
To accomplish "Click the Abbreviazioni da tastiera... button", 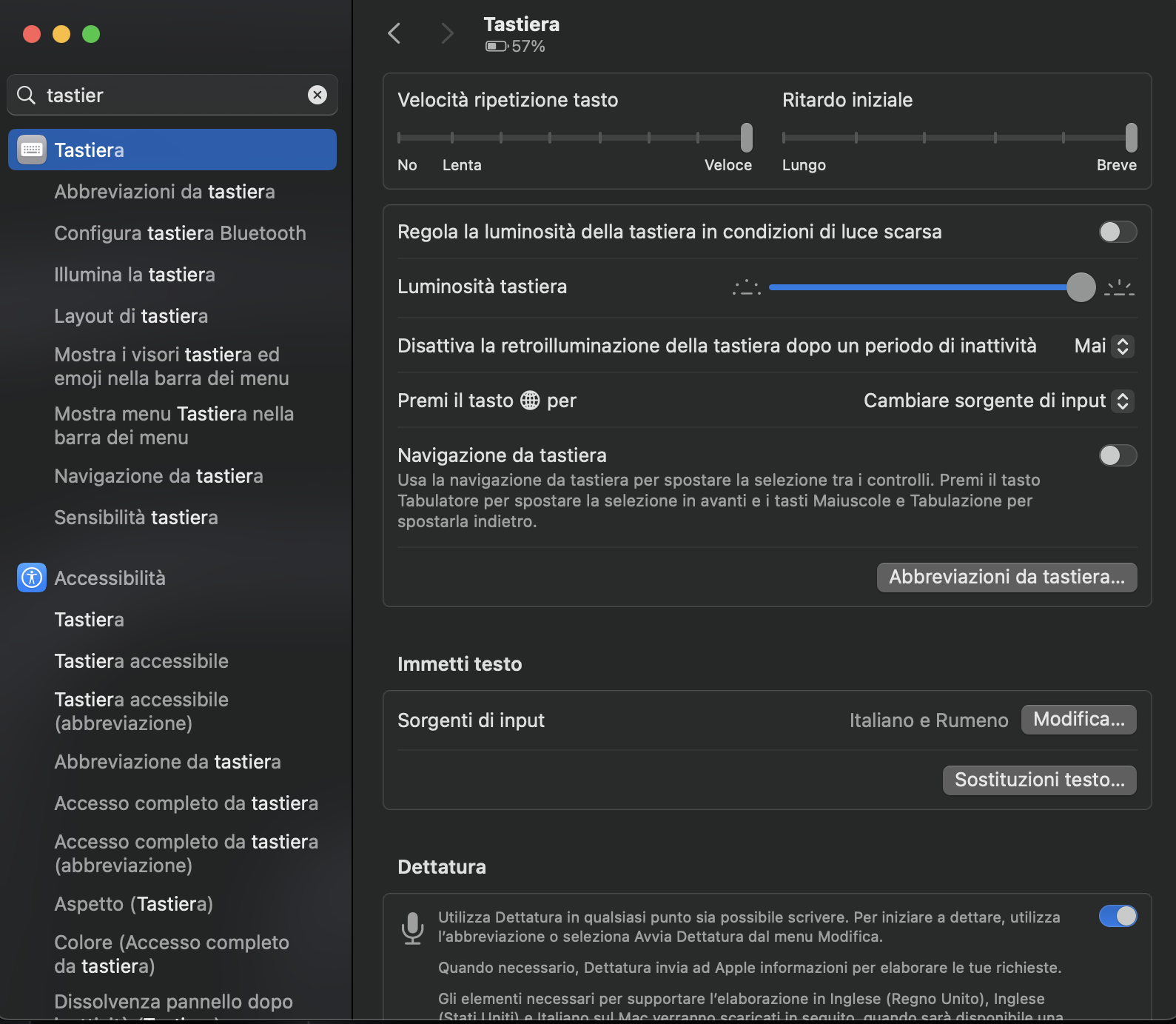I will [1007, 577].
